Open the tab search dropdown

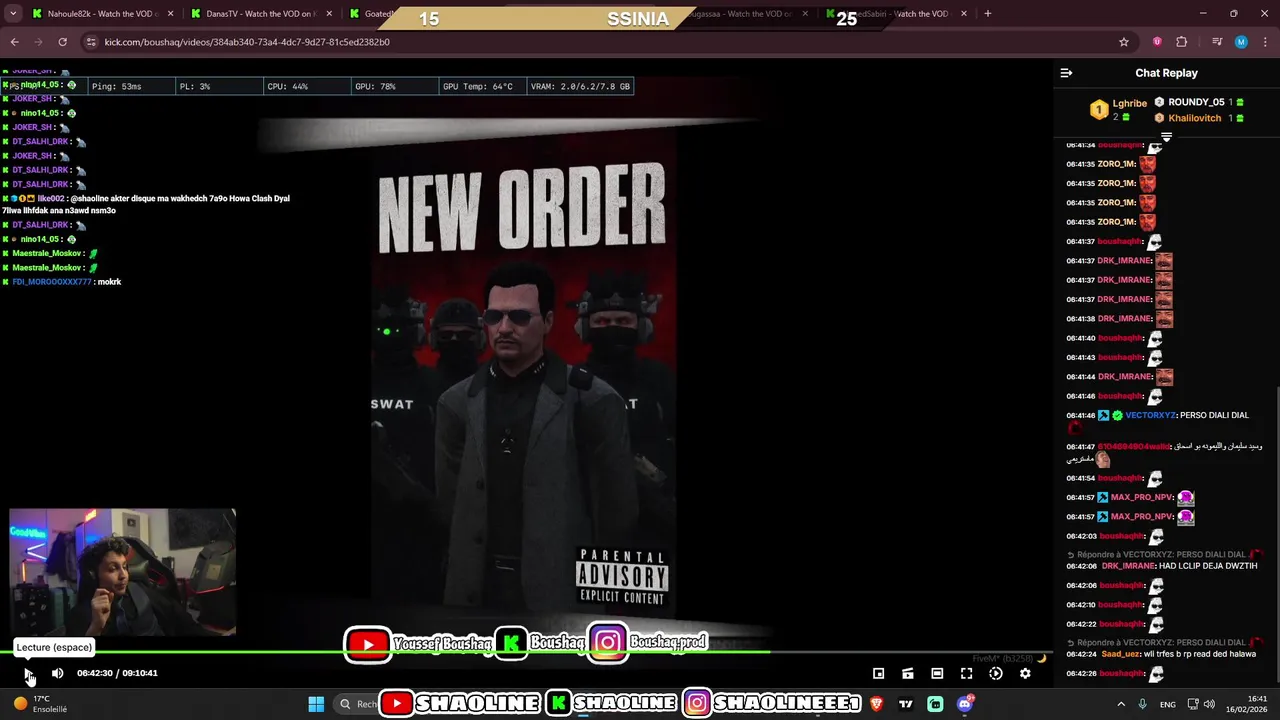(x=13, y=14)
